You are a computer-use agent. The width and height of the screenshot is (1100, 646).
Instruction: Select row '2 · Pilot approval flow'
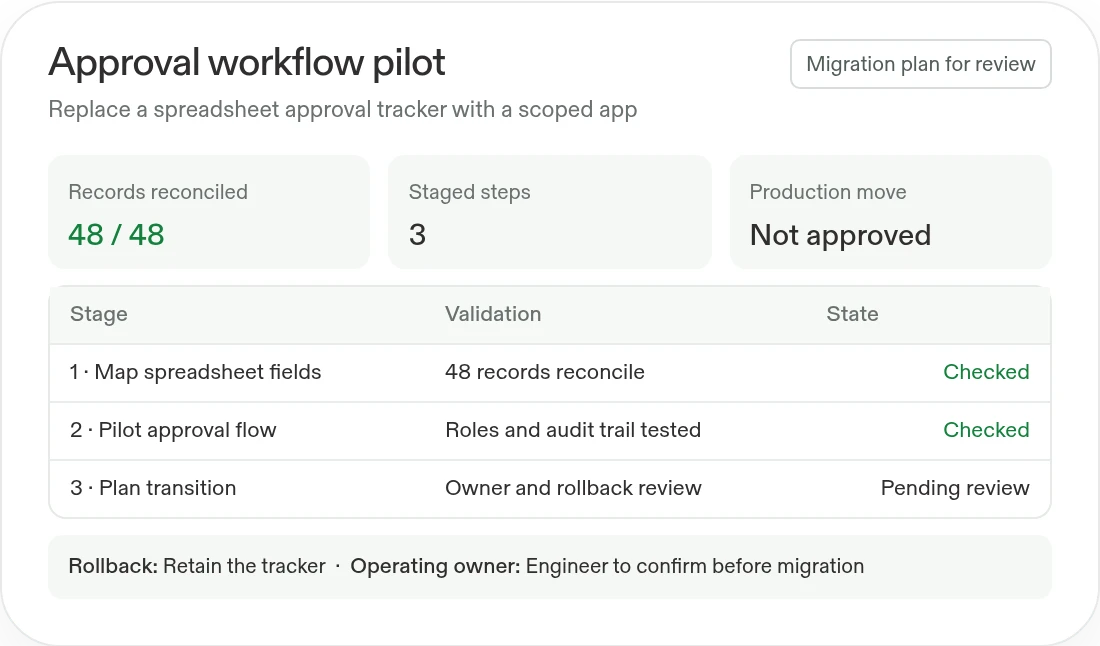click(x=550, y=431)
